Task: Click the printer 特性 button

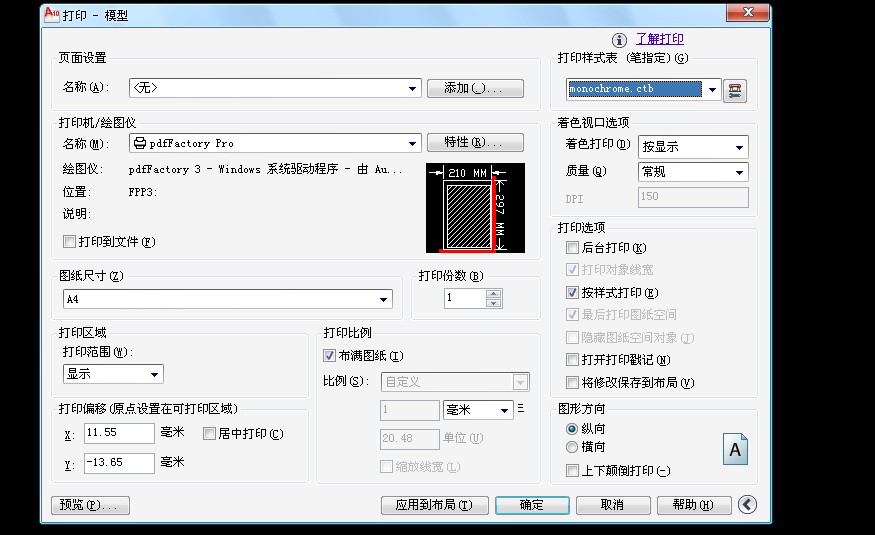Action: [476, 143]
